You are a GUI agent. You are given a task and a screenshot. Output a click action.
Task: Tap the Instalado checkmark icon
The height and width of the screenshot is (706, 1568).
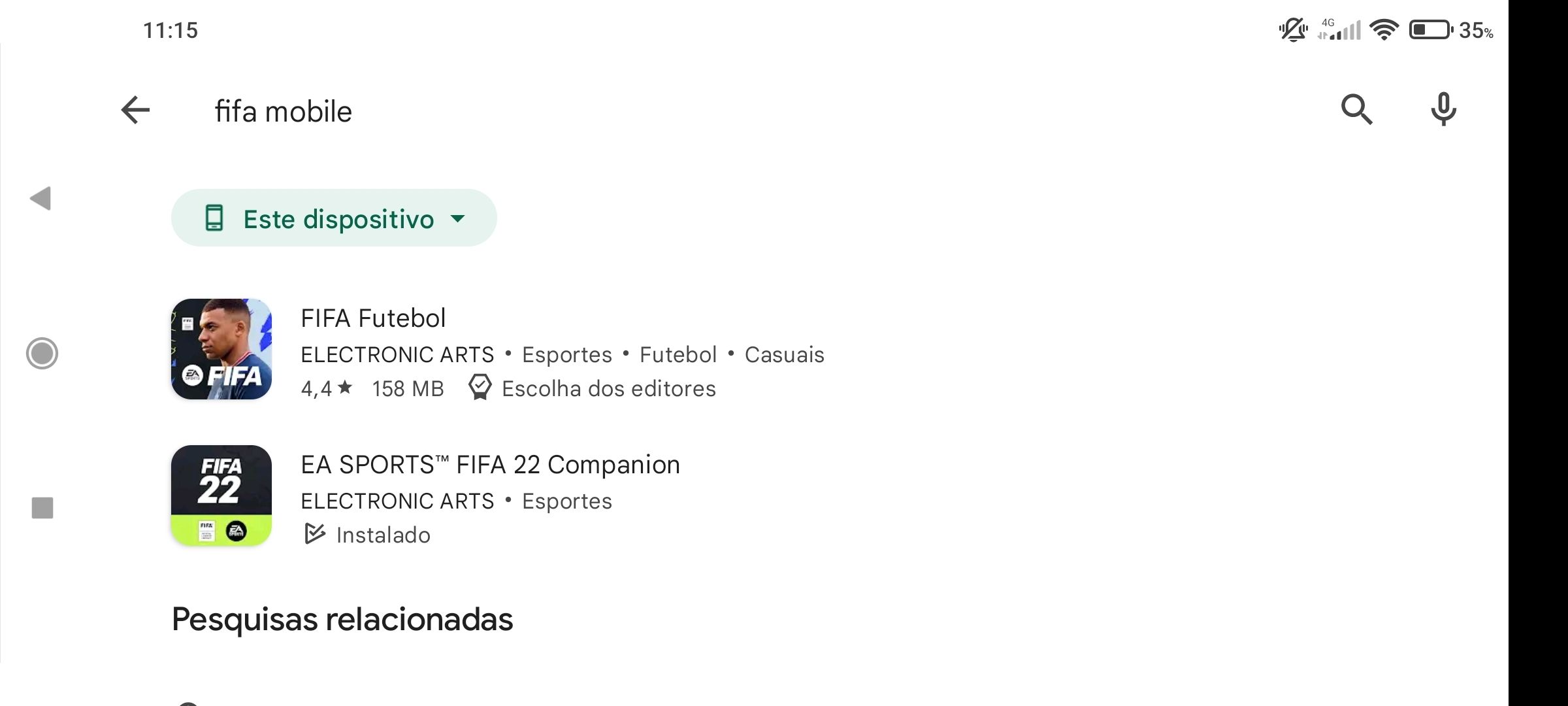point(315,534)
